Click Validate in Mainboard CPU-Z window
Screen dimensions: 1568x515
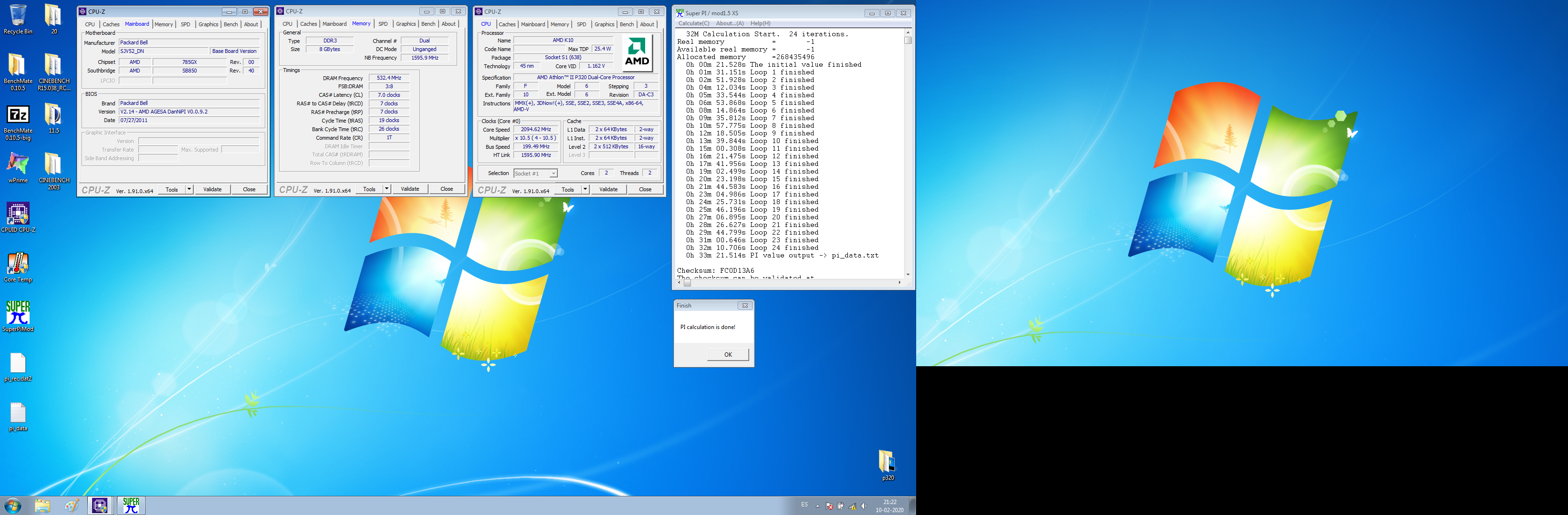point(212,189)
